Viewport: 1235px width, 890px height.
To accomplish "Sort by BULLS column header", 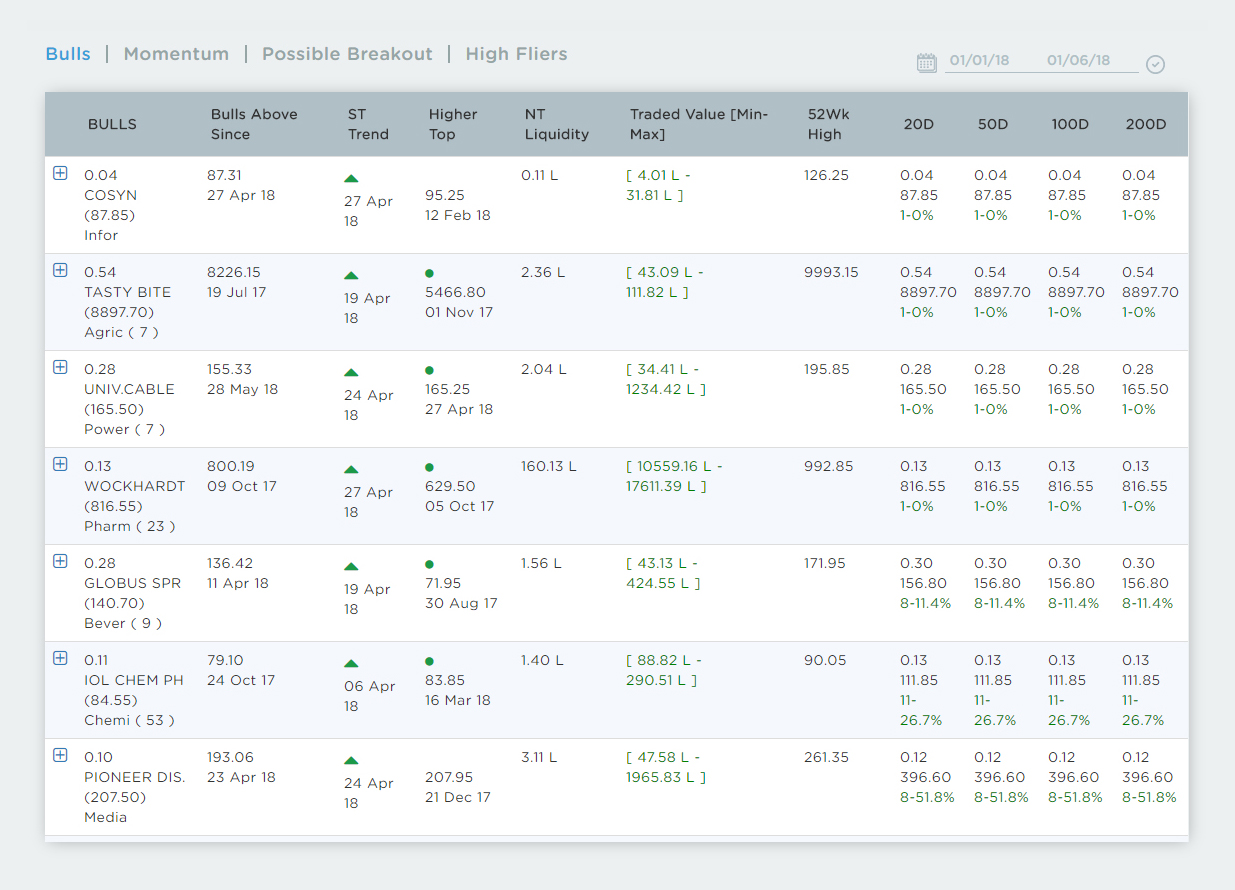I will pos(112,125).
